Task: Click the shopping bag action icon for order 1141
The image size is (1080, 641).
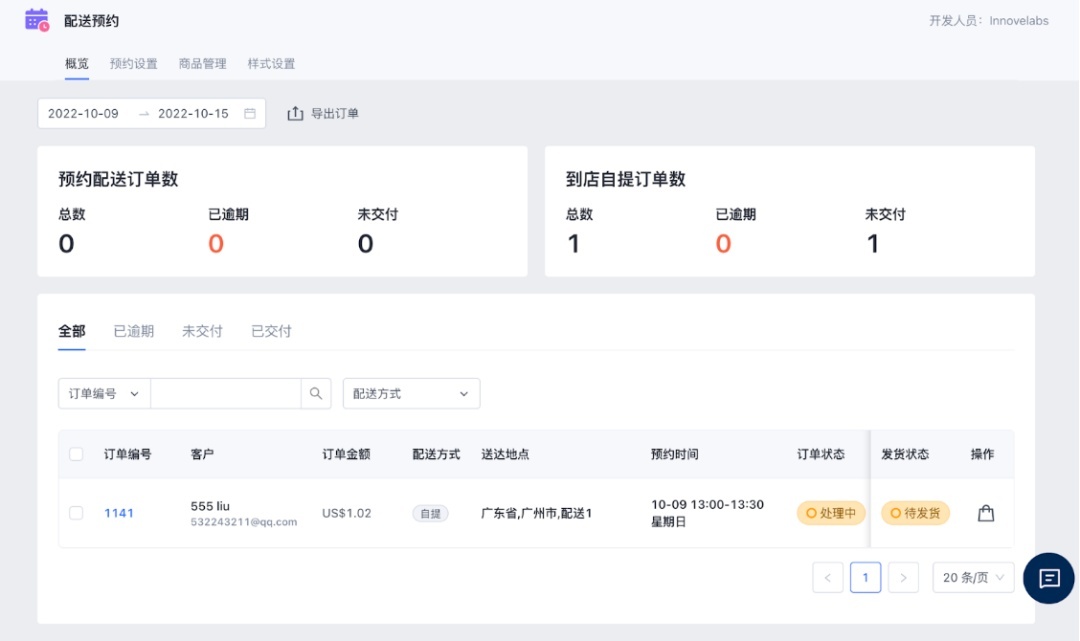Action: [985, 513]
